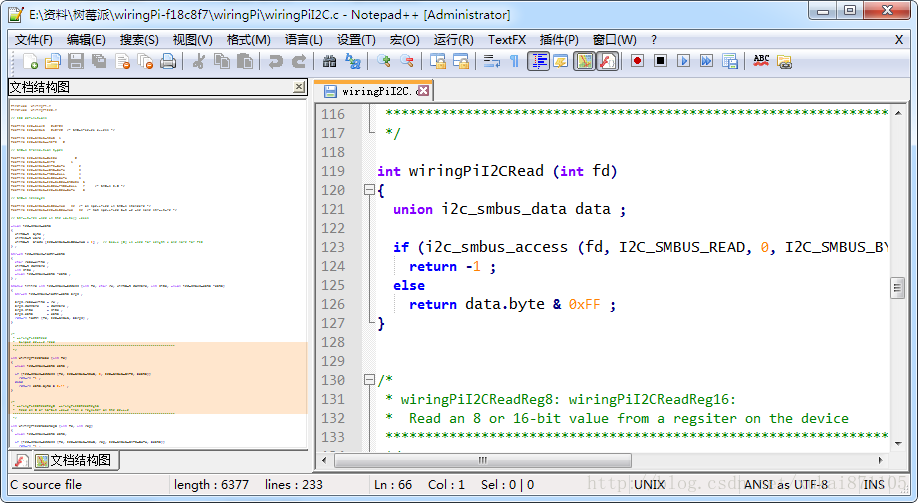Close the wiringPiI2C.c tab with its X

point(423,91)
